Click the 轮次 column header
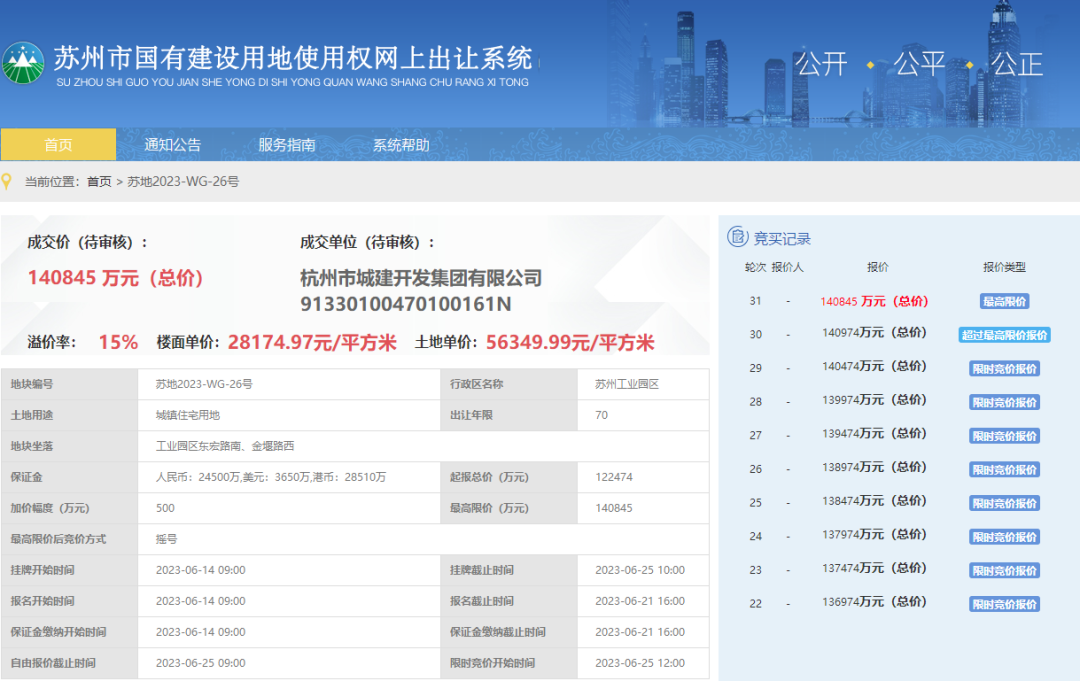This screenshot has height=681, width=1080. coord(756,267)
